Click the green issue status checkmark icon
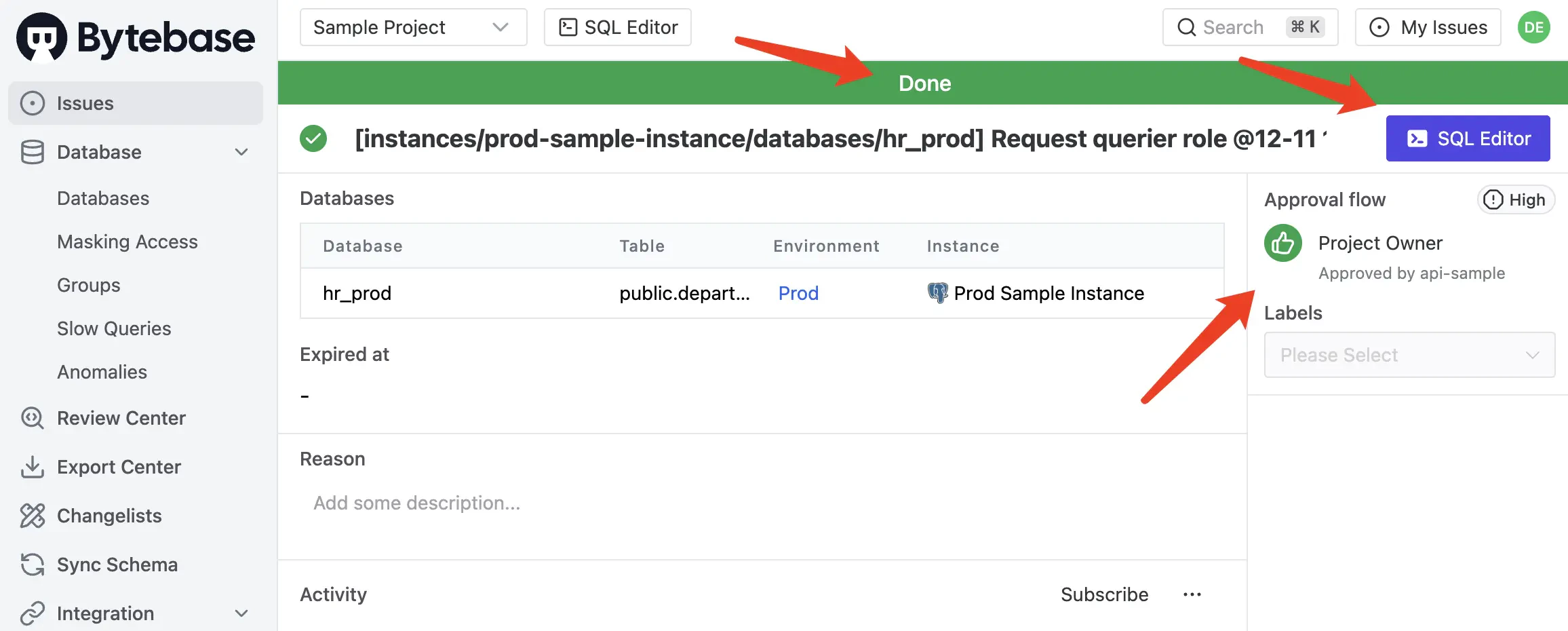This screenshot has height=631, width=1568. (x=313, y=138)
